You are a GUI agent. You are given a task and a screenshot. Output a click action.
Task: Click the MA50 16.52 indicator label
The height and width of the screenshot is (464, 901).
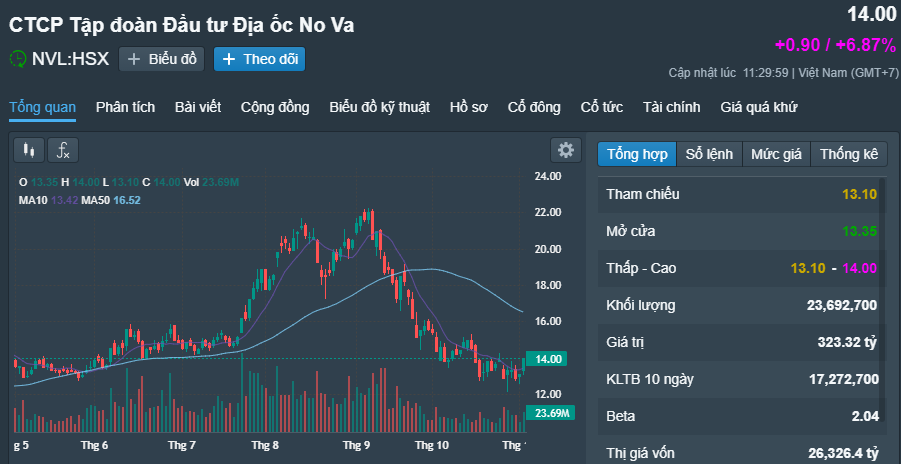[x=110, y=200]
